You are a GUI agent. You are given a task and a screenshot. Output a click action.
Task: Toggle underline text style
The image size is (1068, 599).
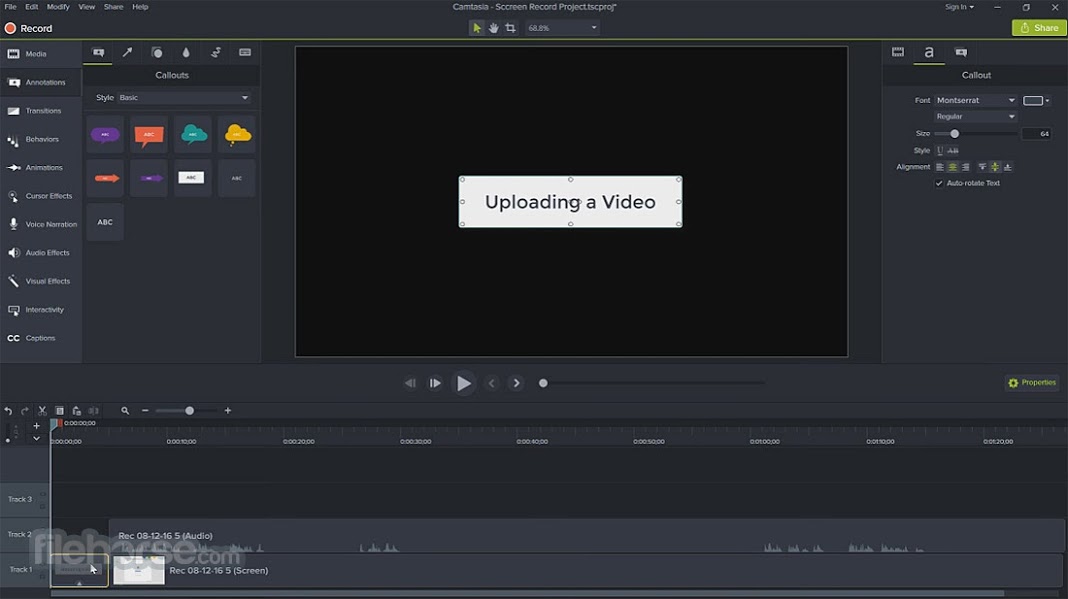click(940, 151)
